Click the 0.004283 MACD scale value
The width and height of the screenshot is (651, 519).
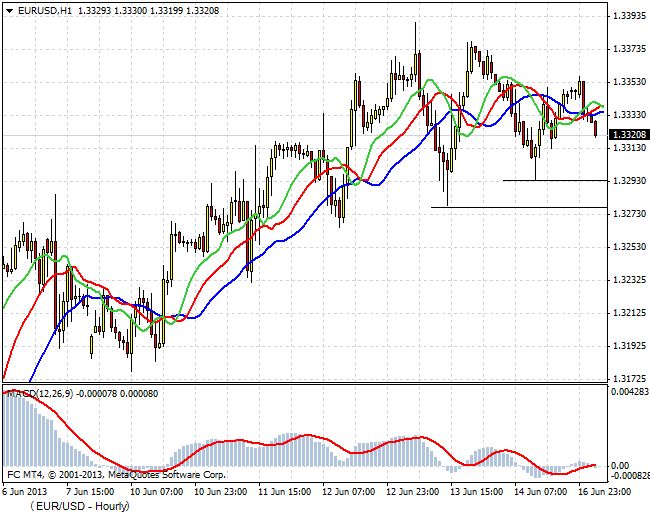click(x=629, y=392)
